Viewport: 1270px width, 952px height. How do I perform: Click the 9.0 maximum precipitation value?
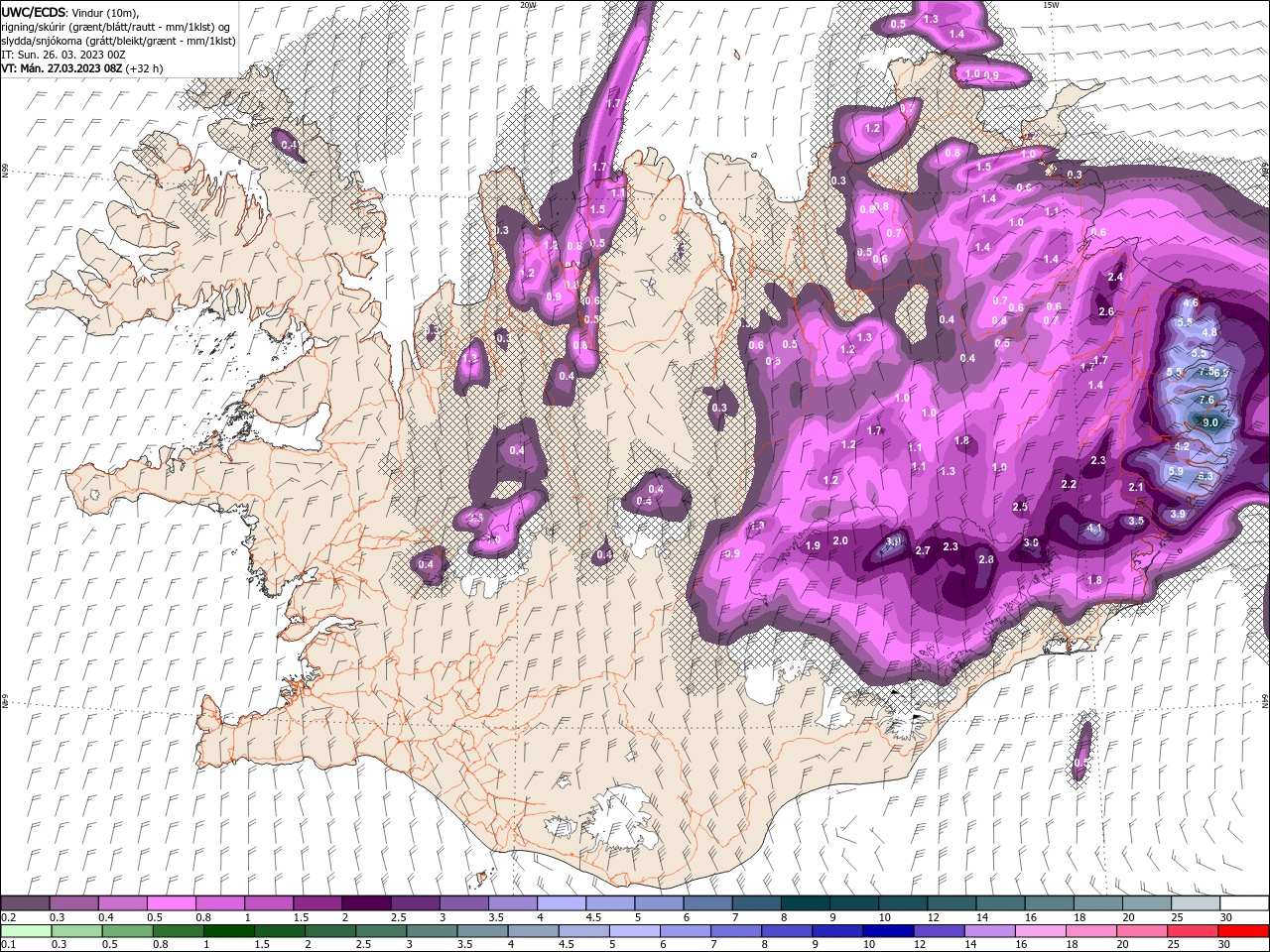pyautogui.click(x=1210, y=422)
